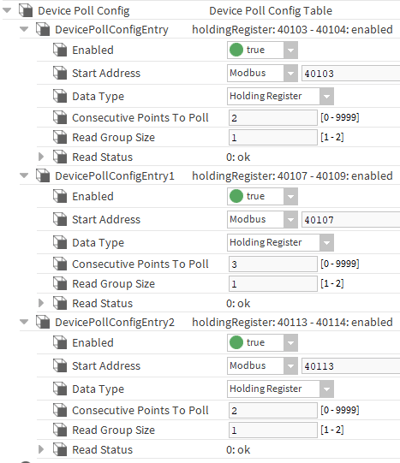Viewport: 400px width, 463px height.
Task: Toggle the Enabled true dropdown of DevicePollConfigEntry1
Action: (x=262, y=196)
